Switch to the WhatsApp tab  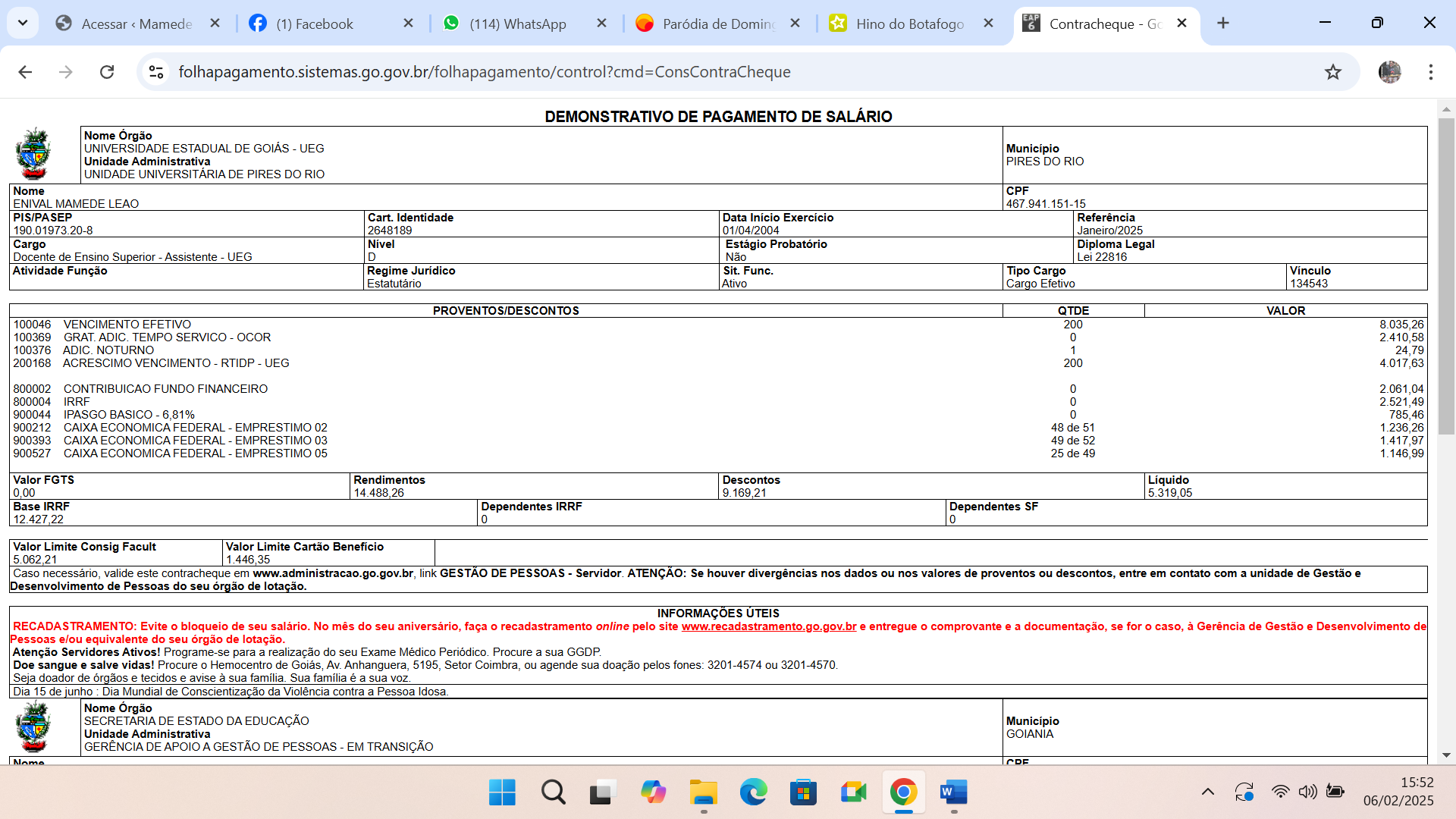[517, 24]
